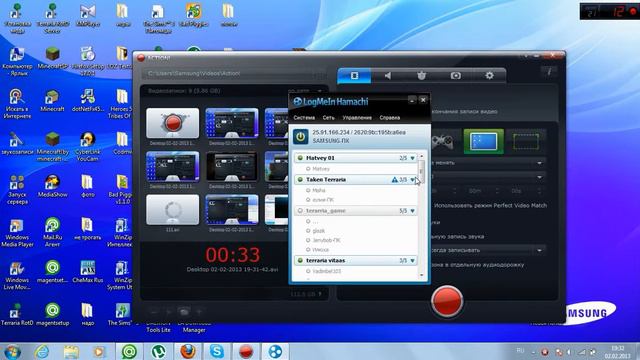Open Windows Media Player desktop shortcut
640x360 pixels.
(17, 233)
